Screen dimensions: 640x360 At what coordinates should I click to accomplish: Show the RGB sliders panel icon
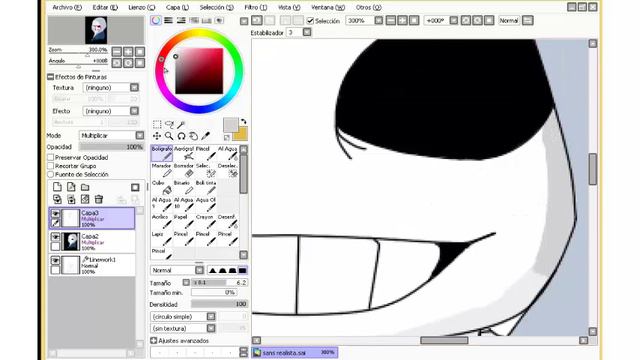[168, 20]
